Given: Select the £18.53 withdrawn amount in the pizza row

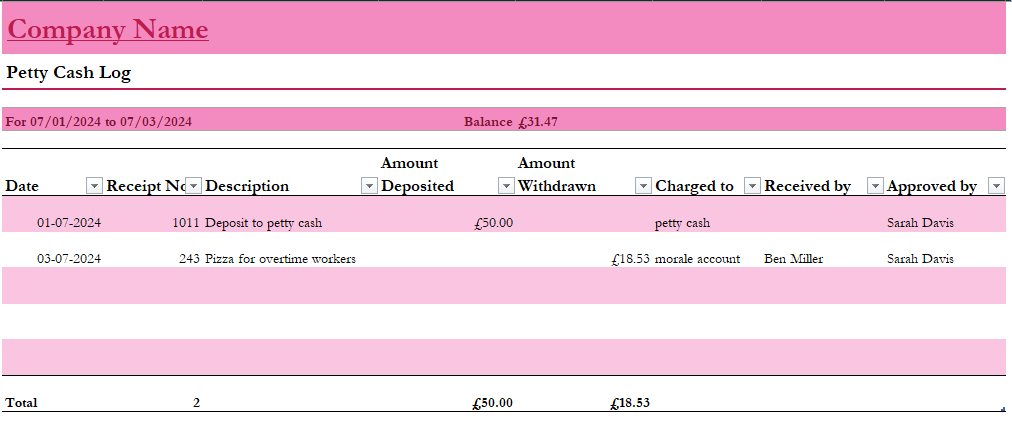Looking at the screenshot, I should [630, 259].
